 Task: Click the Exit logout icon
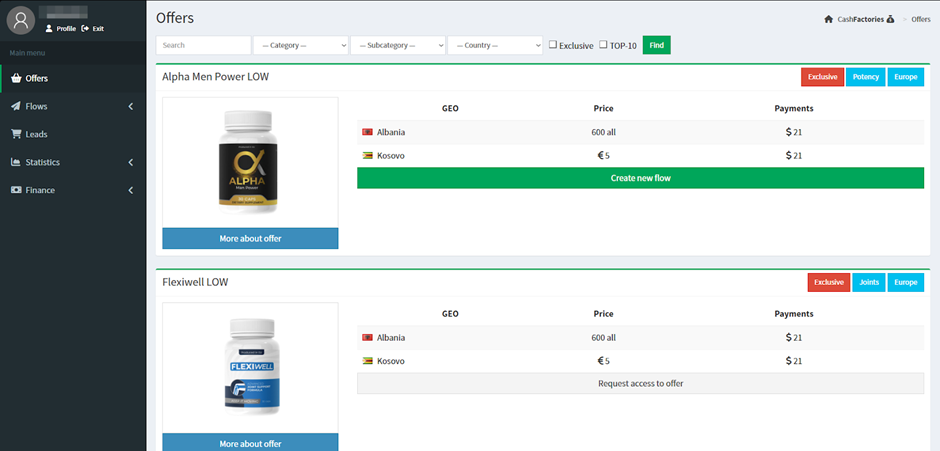[85, 29]
